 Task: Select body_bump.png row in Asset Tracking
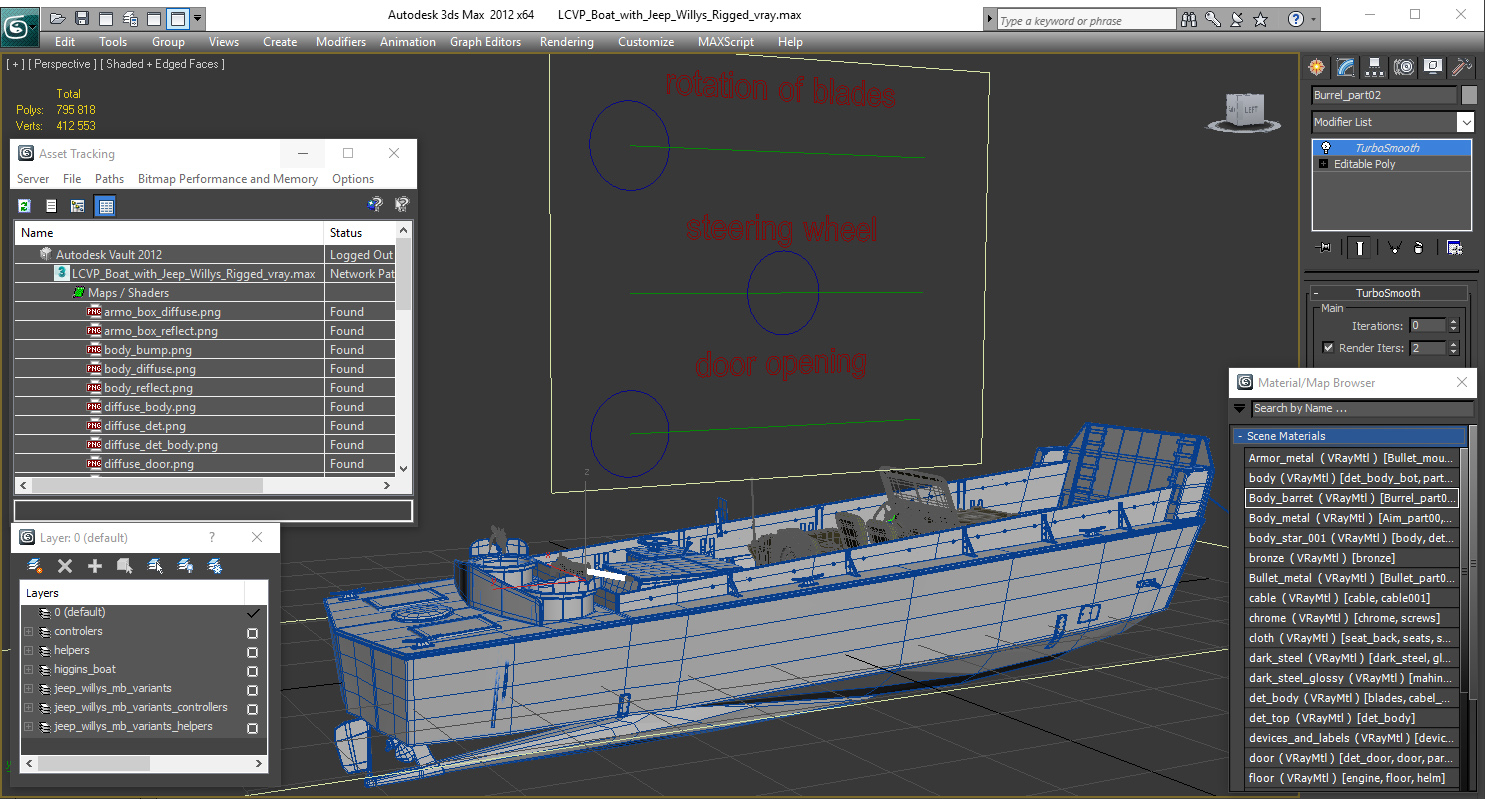point(204,350)
